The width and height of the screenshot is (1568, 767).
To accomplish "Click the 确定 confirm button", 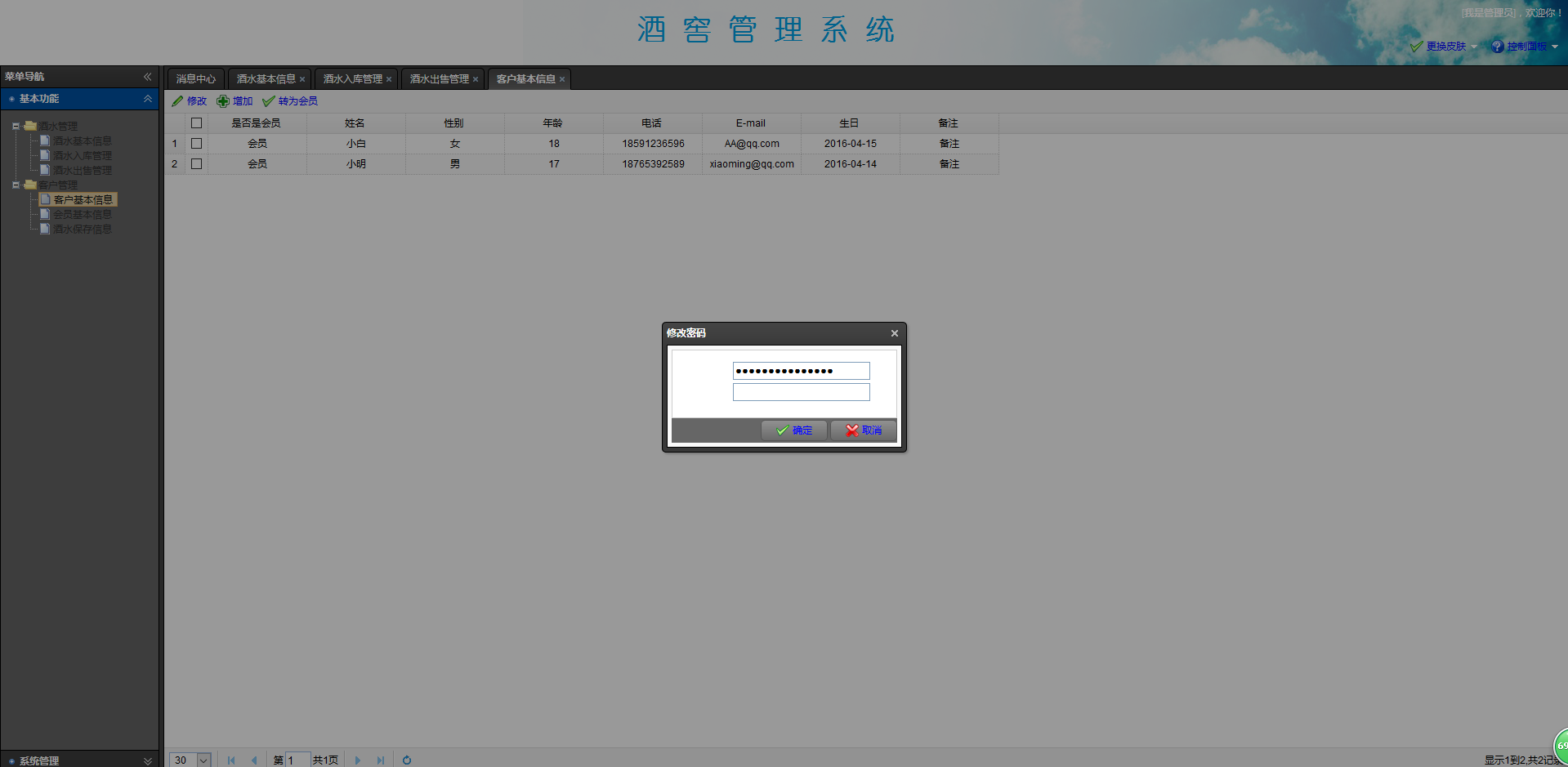I will pos(793,430).
